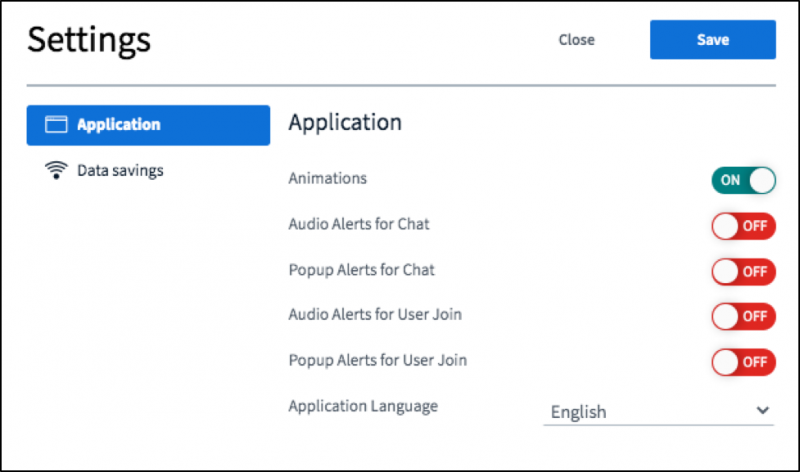Switch to the Data savings tab

[x=120, y=171]
